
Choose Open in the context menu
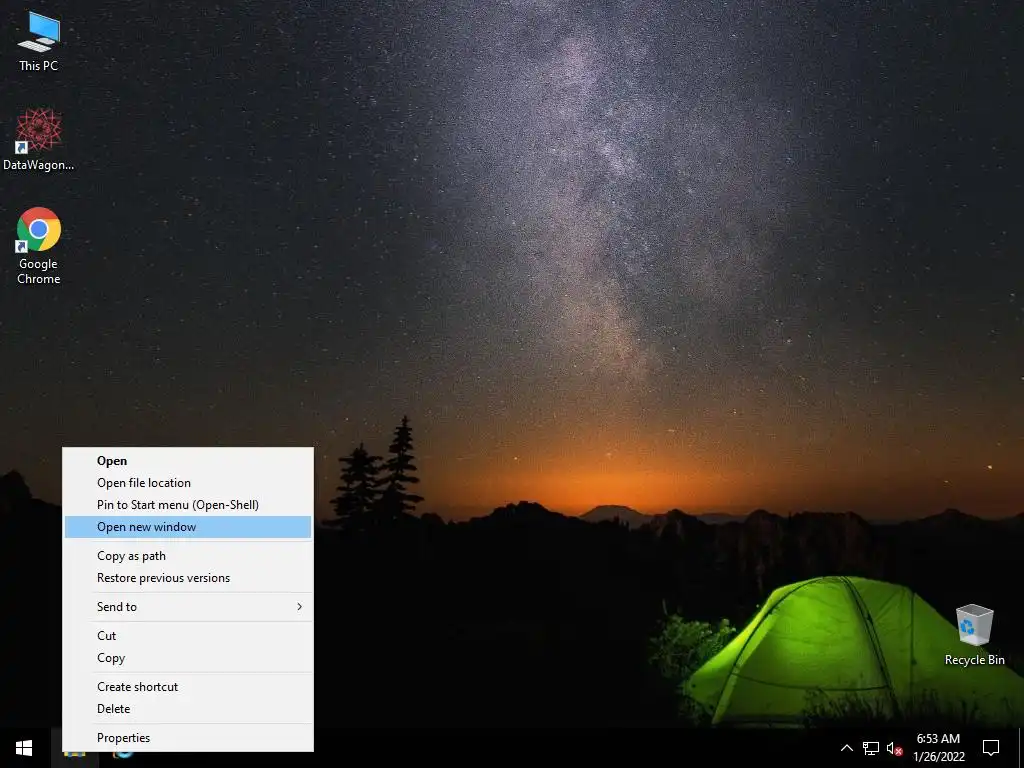[188, 460]
